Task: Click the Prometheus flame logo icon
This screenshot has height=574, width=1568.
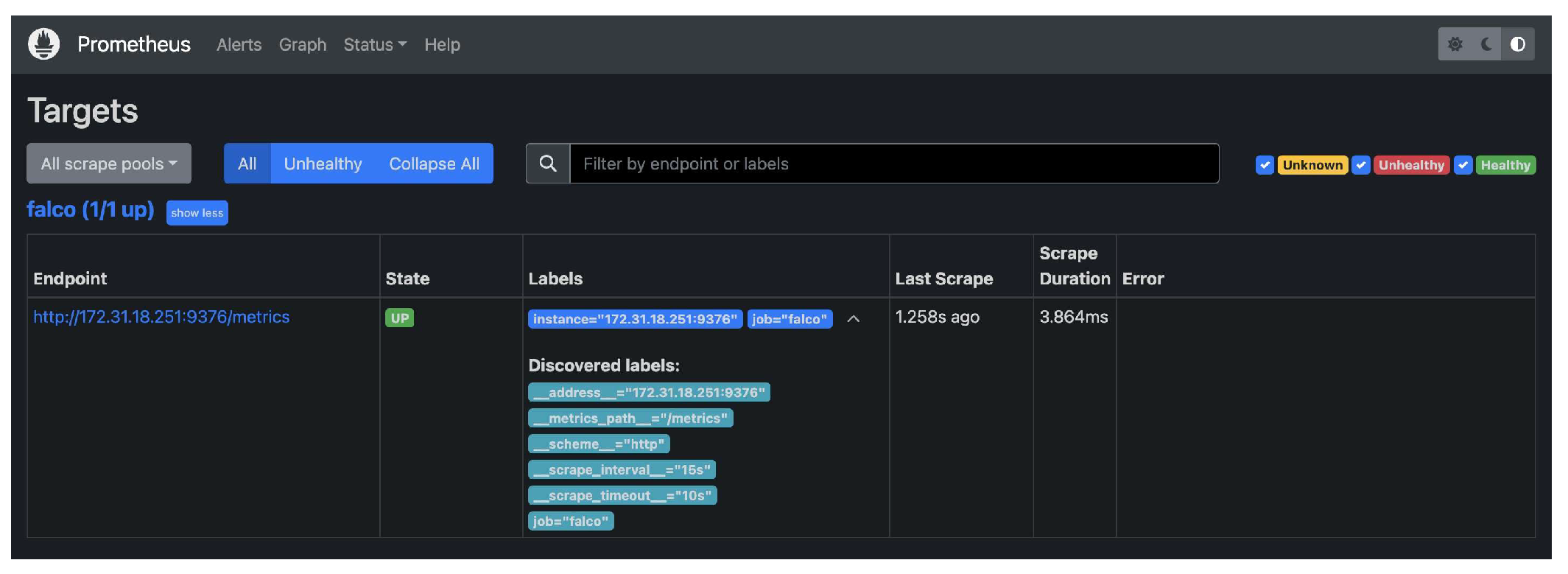Action: [43, 44]
